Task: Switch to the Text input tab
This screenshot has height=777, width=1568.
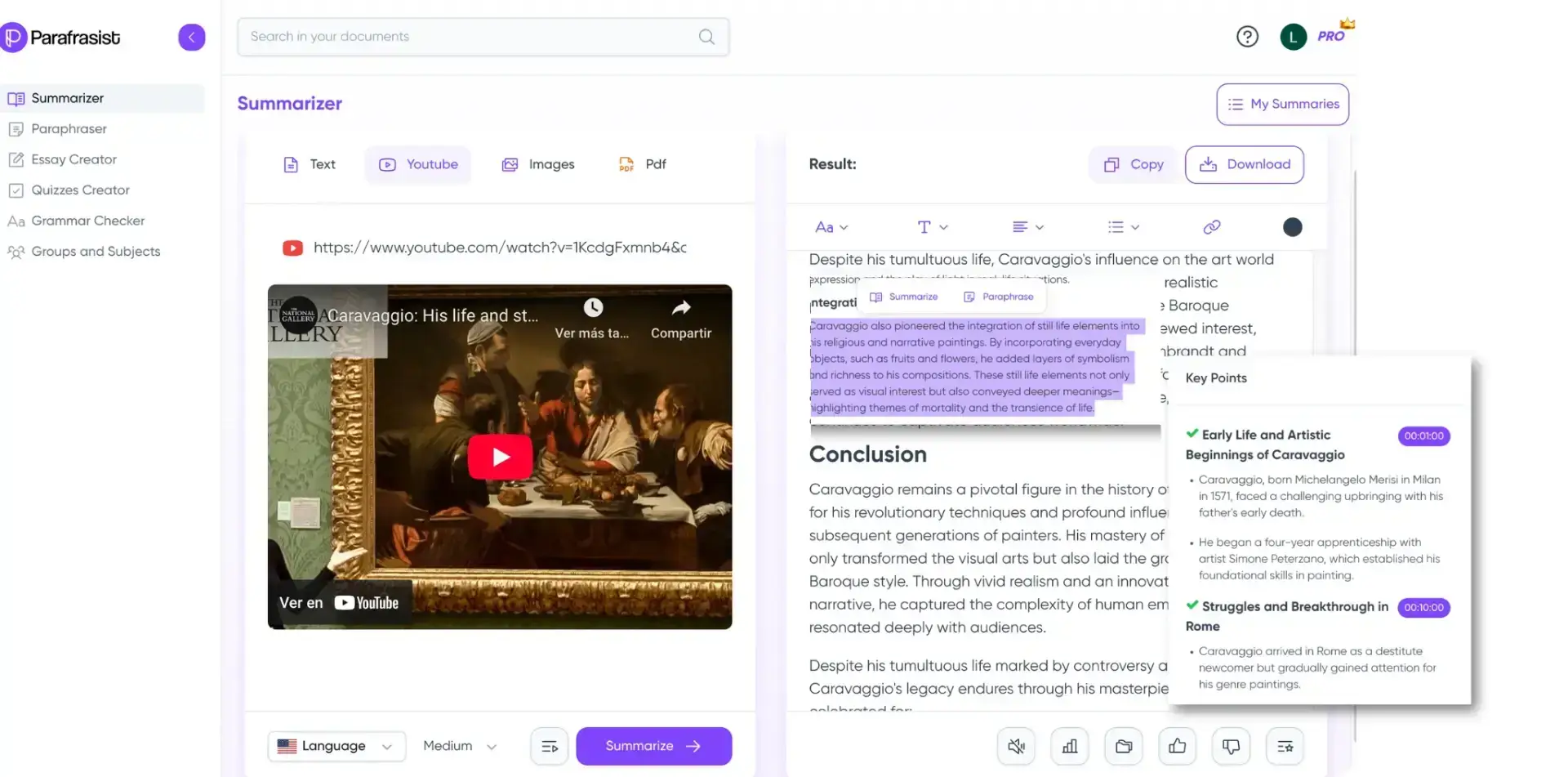Action: coord(310,164)
